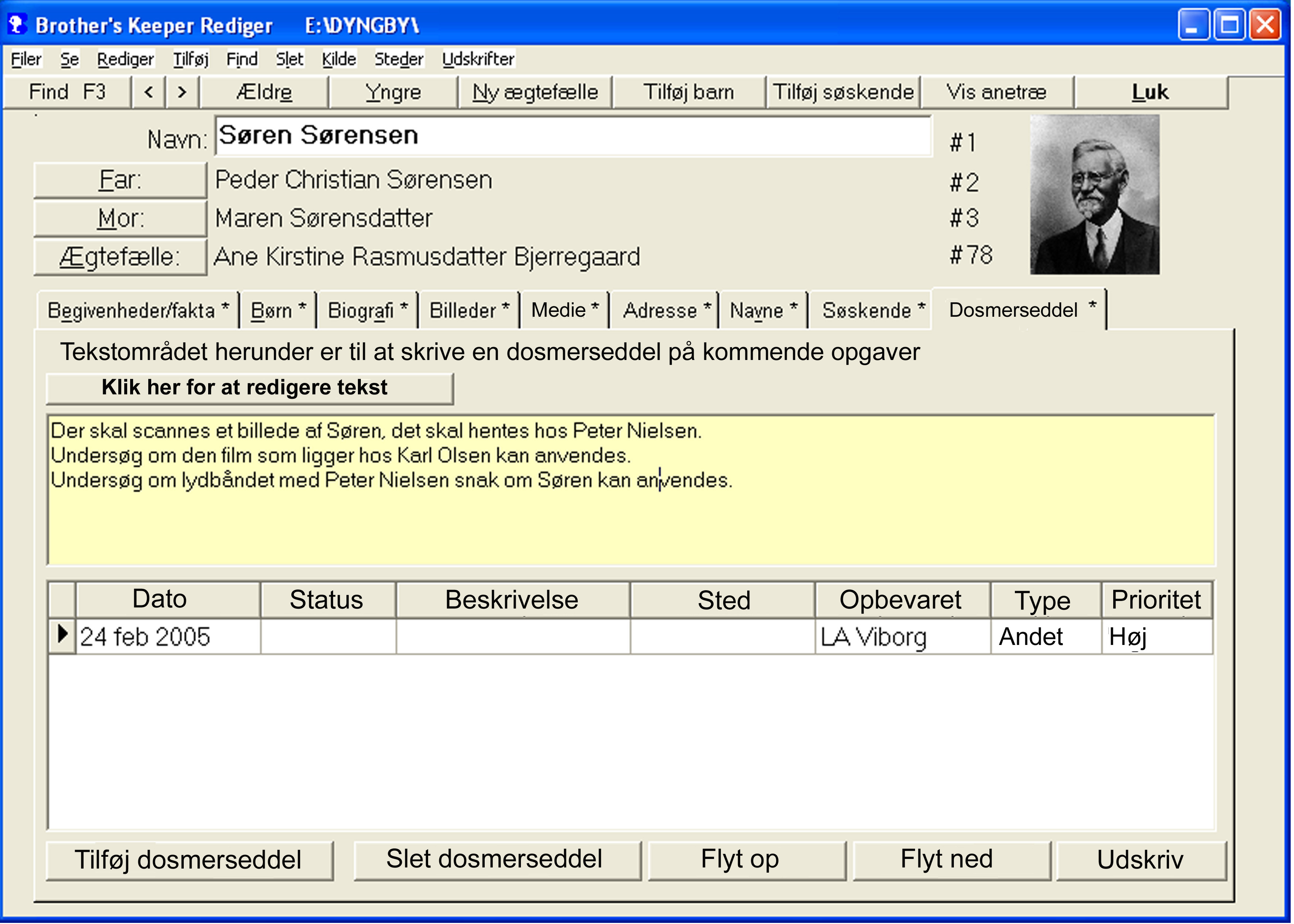Open the Filer menu
The image size is (1294, 924).
click(x=26, y=59)
